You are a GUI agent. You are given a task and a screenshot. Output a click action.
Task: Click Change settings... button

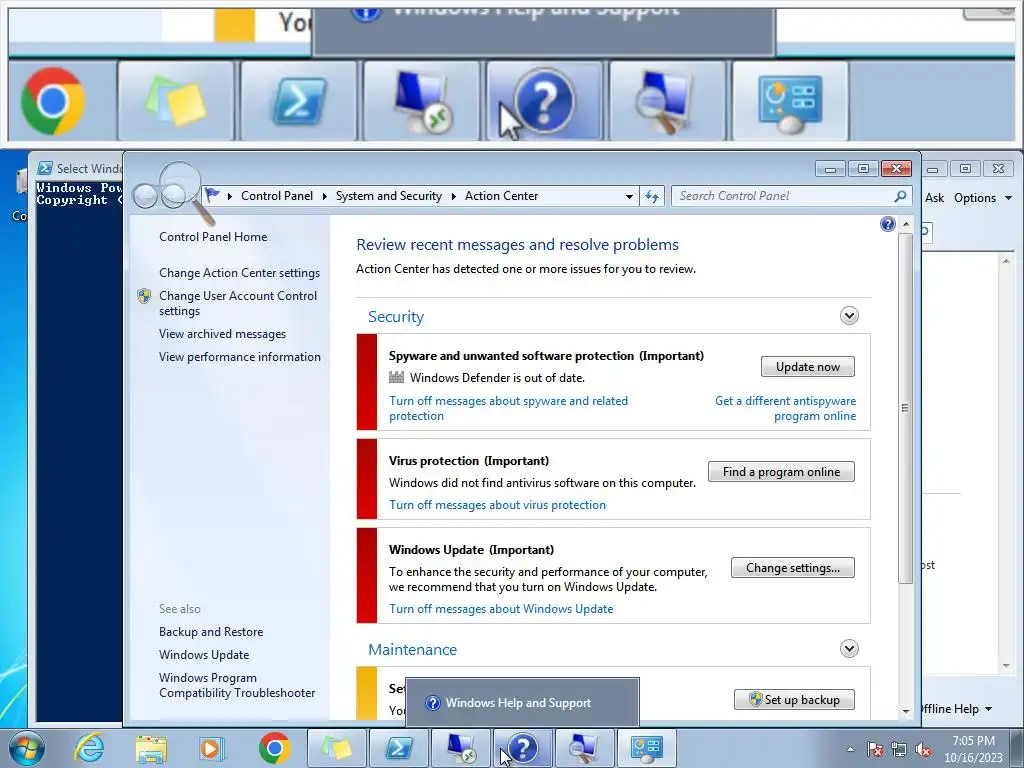793,568
